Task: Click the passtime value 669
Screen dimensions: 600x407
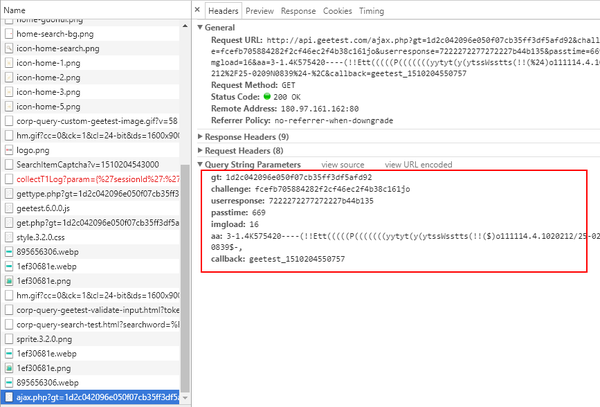Action: pyautogui.click(x=259, y=213)
